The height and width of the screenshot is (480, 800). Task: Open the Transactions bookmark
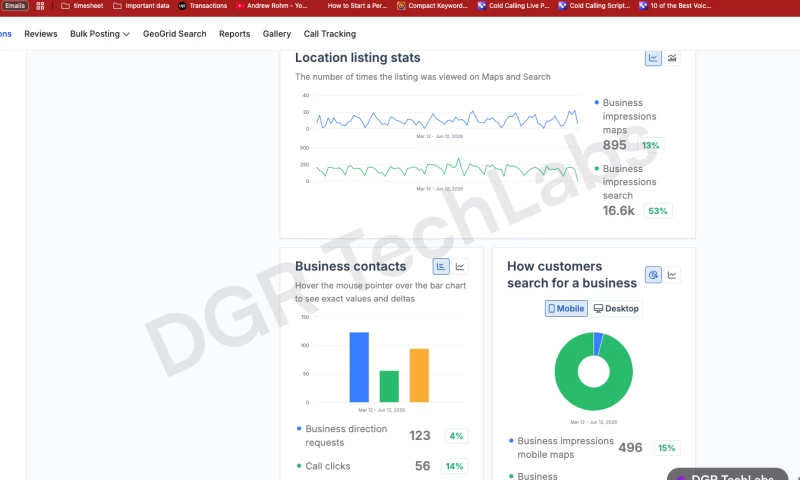tap(203, 6)
